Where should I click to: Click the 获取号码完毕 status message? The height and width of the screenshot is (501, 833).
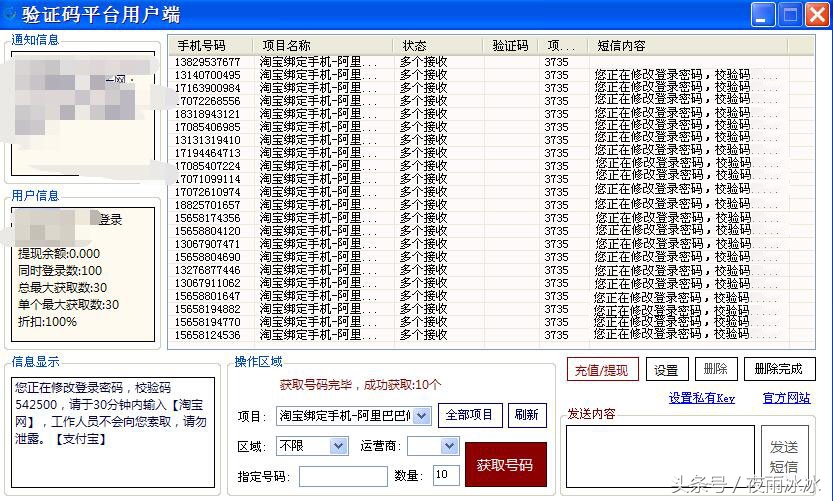[360, 385]
